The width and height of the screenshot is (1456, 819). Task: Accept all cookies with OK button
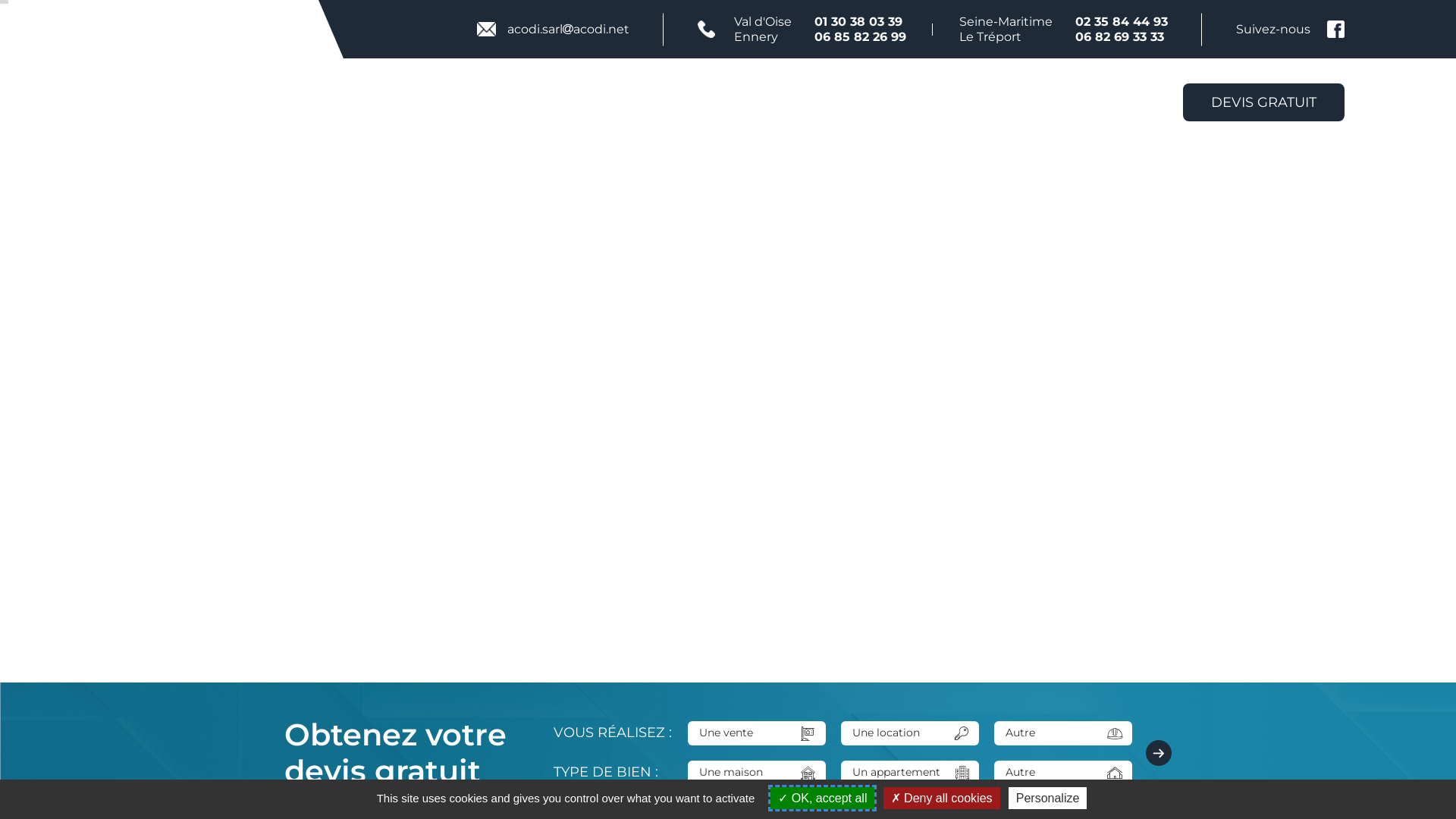pyautogui.click(x=821, y=798)
